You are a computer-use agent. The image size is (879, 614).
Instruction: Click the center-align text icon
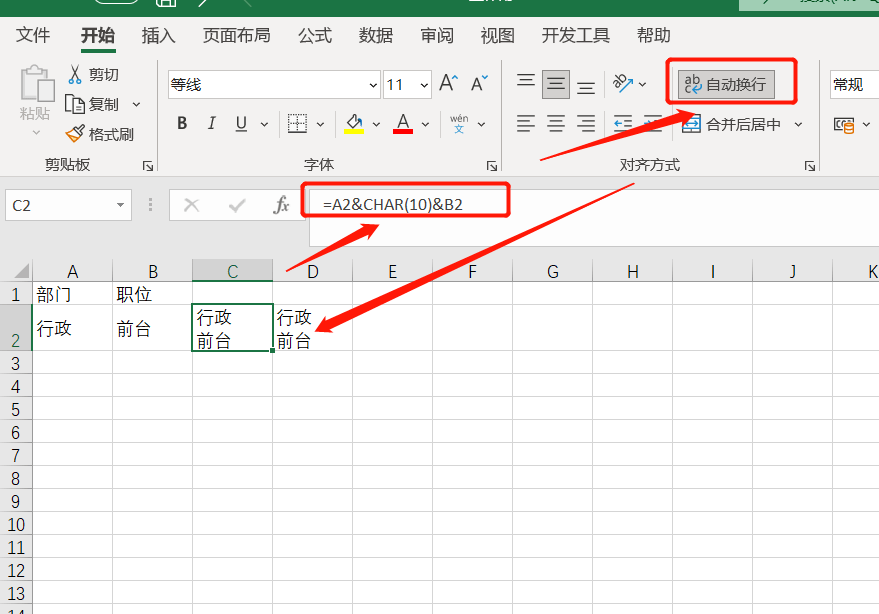pos(555,123)
